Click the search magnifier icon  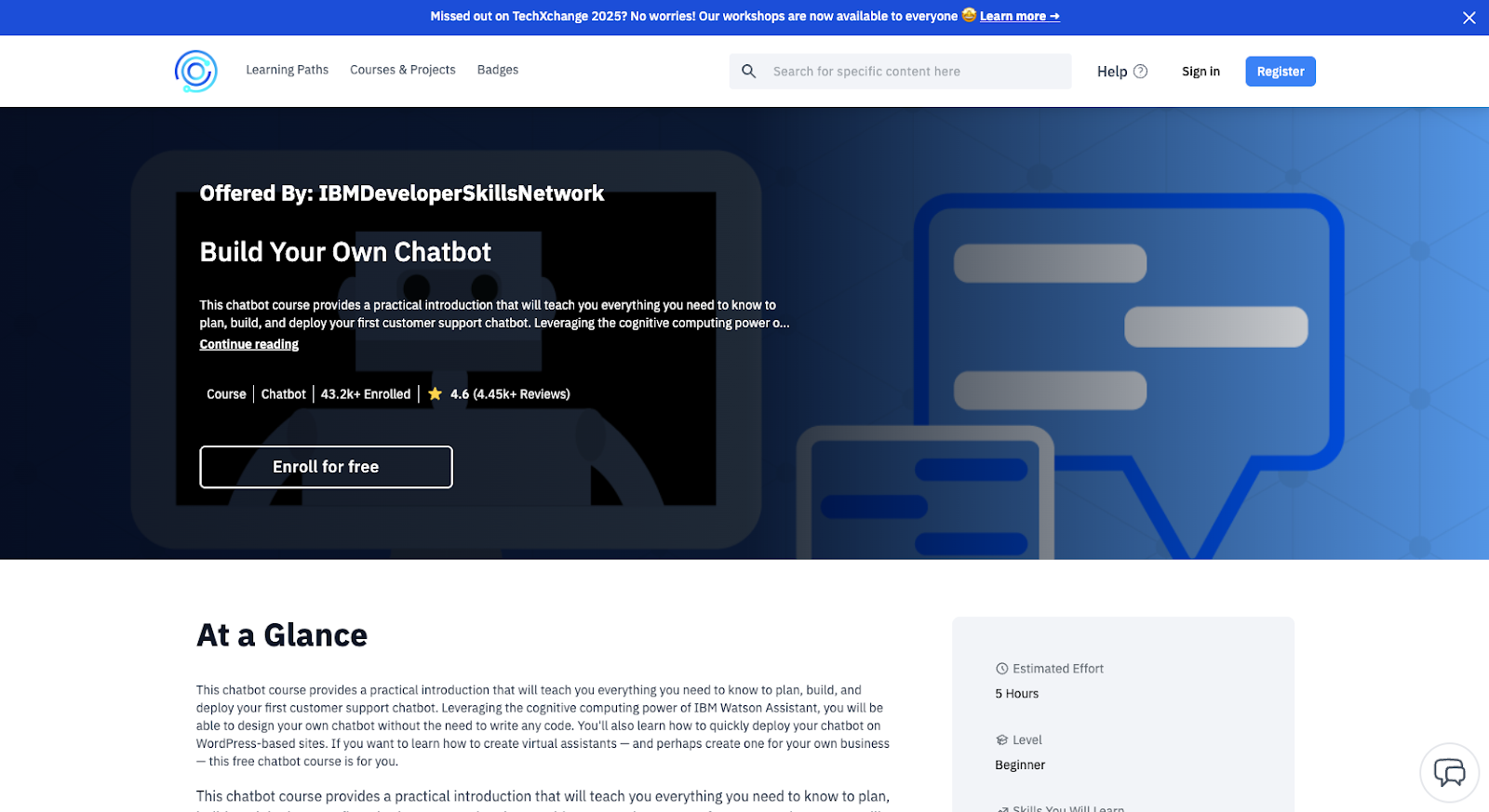(748, 72)
